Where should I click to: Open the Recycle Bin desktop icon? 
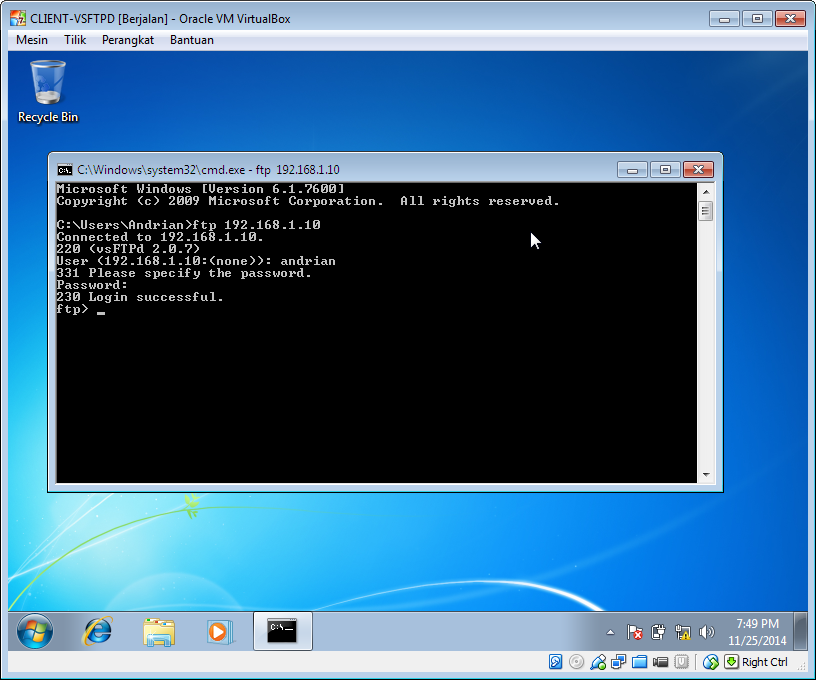coord(48,92)
